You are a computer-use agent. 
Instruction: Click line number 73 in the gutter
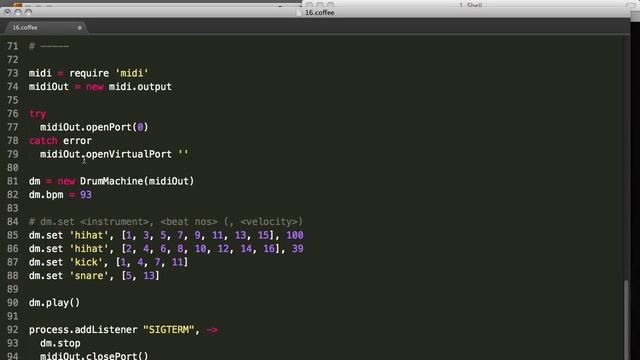pyautogui.click(x=13, y=73)
